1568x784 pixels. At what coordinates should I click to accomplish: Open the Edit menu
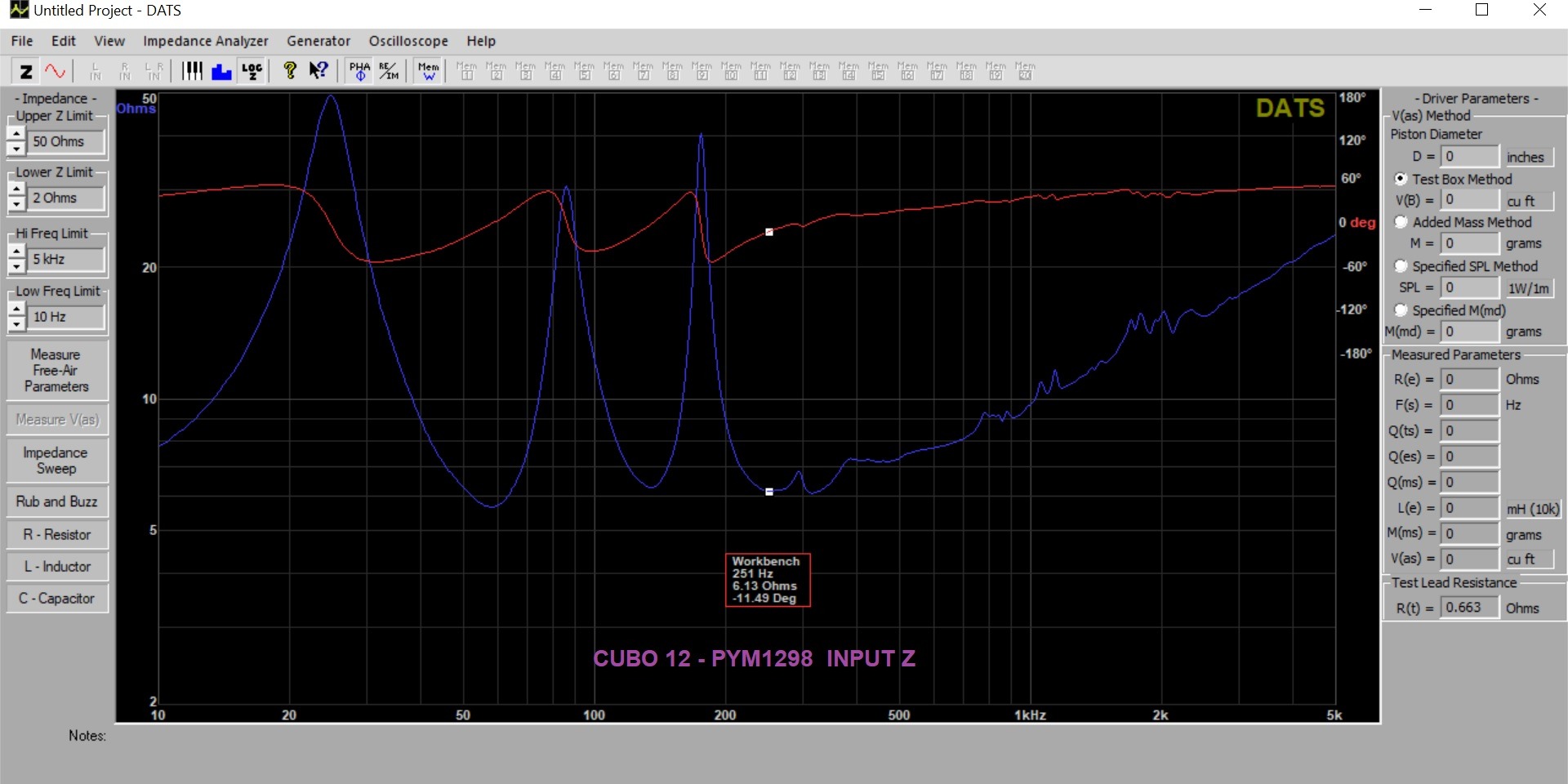click(x=63, y=41)
